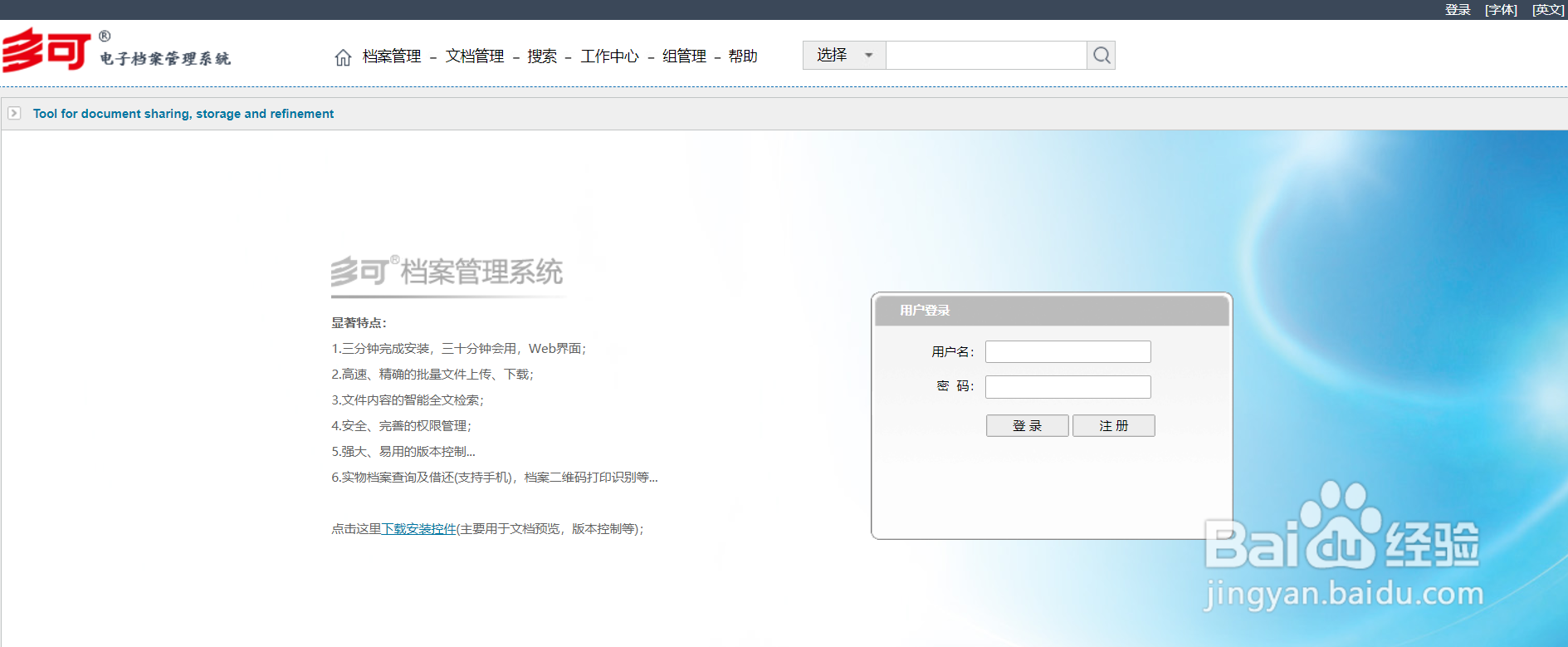Click feature line 3.文件内容的智能全文检索
This screenshot has height=647, width=1568.
click(x=408, y=400)
